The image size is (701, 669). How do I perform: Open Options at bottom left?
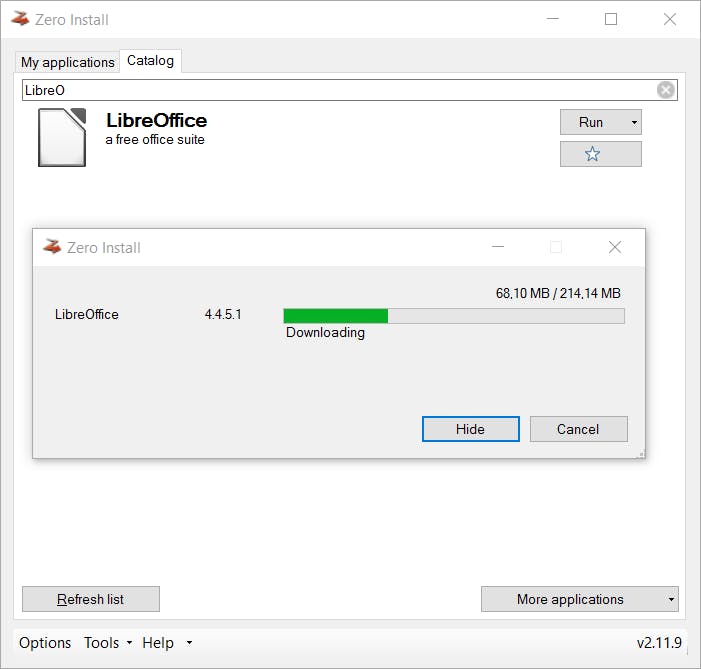click(45, 643)
